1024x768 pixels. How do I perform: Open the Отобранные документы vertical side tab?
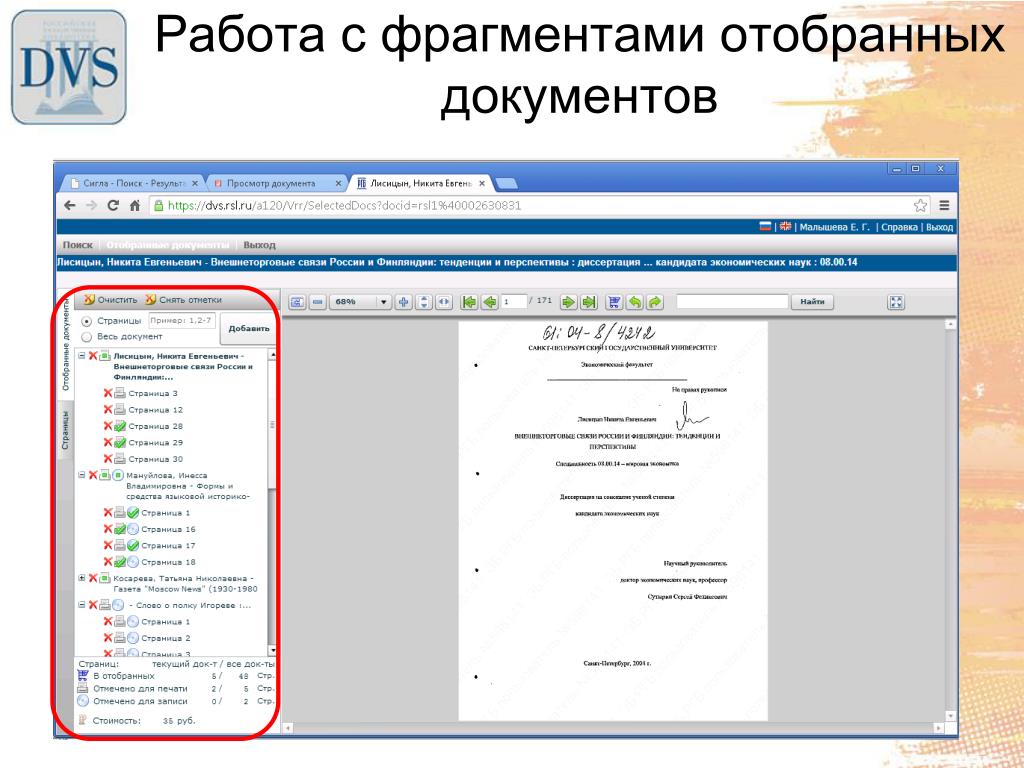click(65, 343)
